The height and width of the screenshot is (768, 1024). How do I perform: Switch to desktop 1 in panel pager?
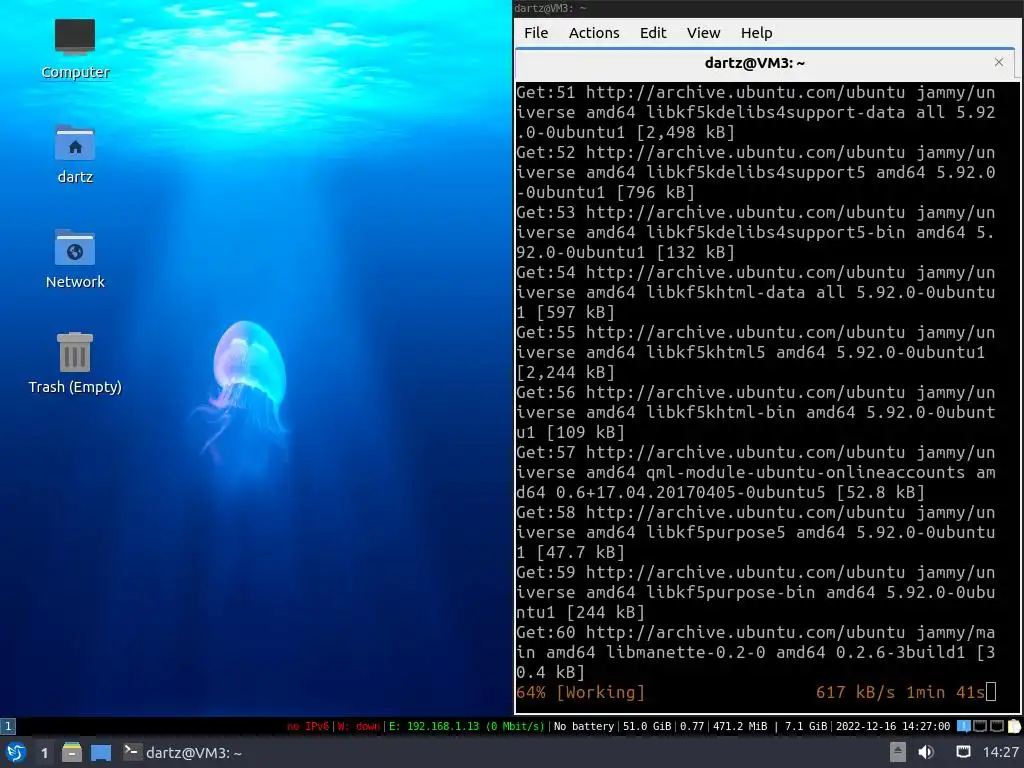click(44, 753)
